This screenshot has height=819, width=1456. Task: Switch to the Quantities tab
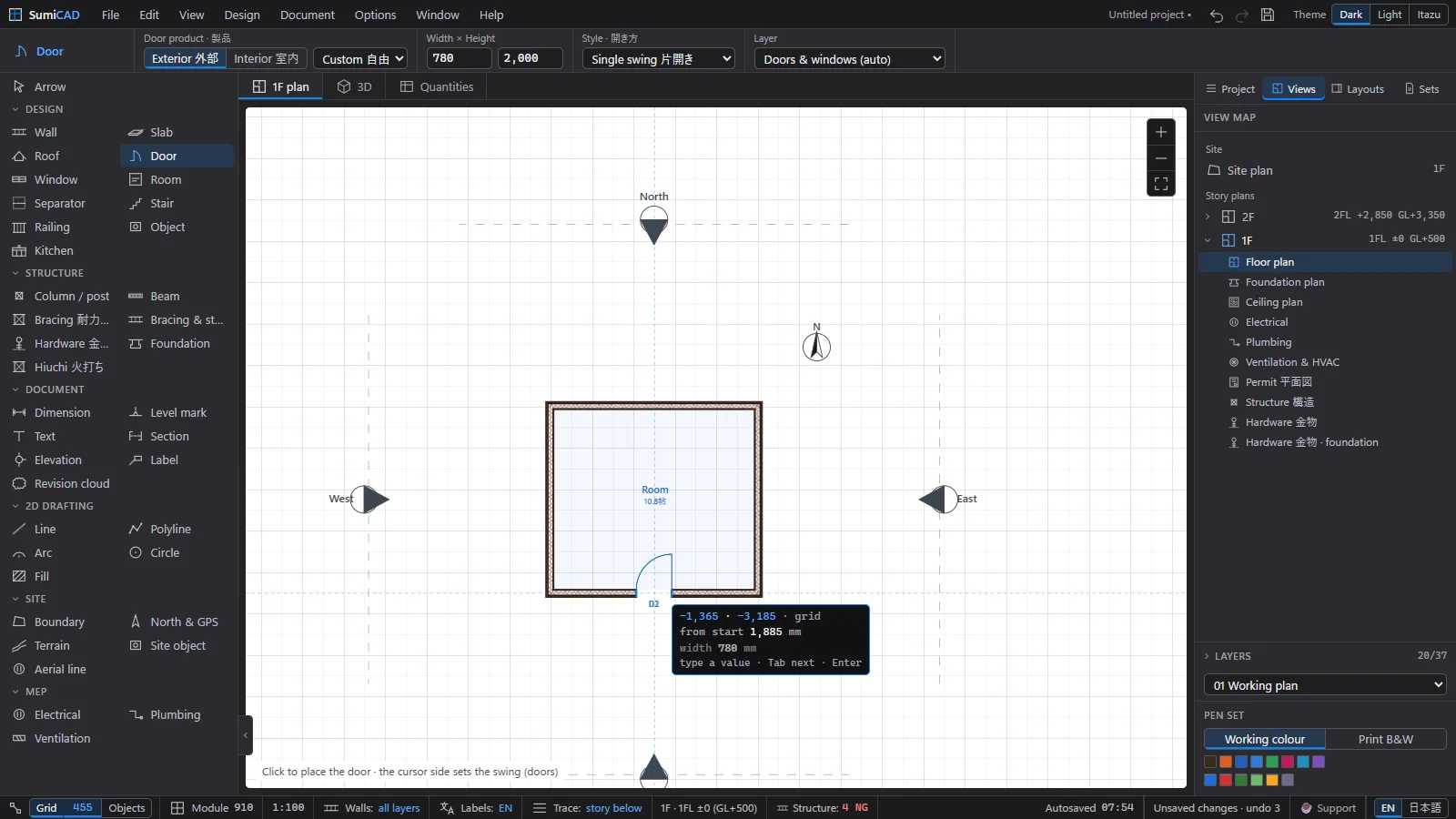[437, 86]
